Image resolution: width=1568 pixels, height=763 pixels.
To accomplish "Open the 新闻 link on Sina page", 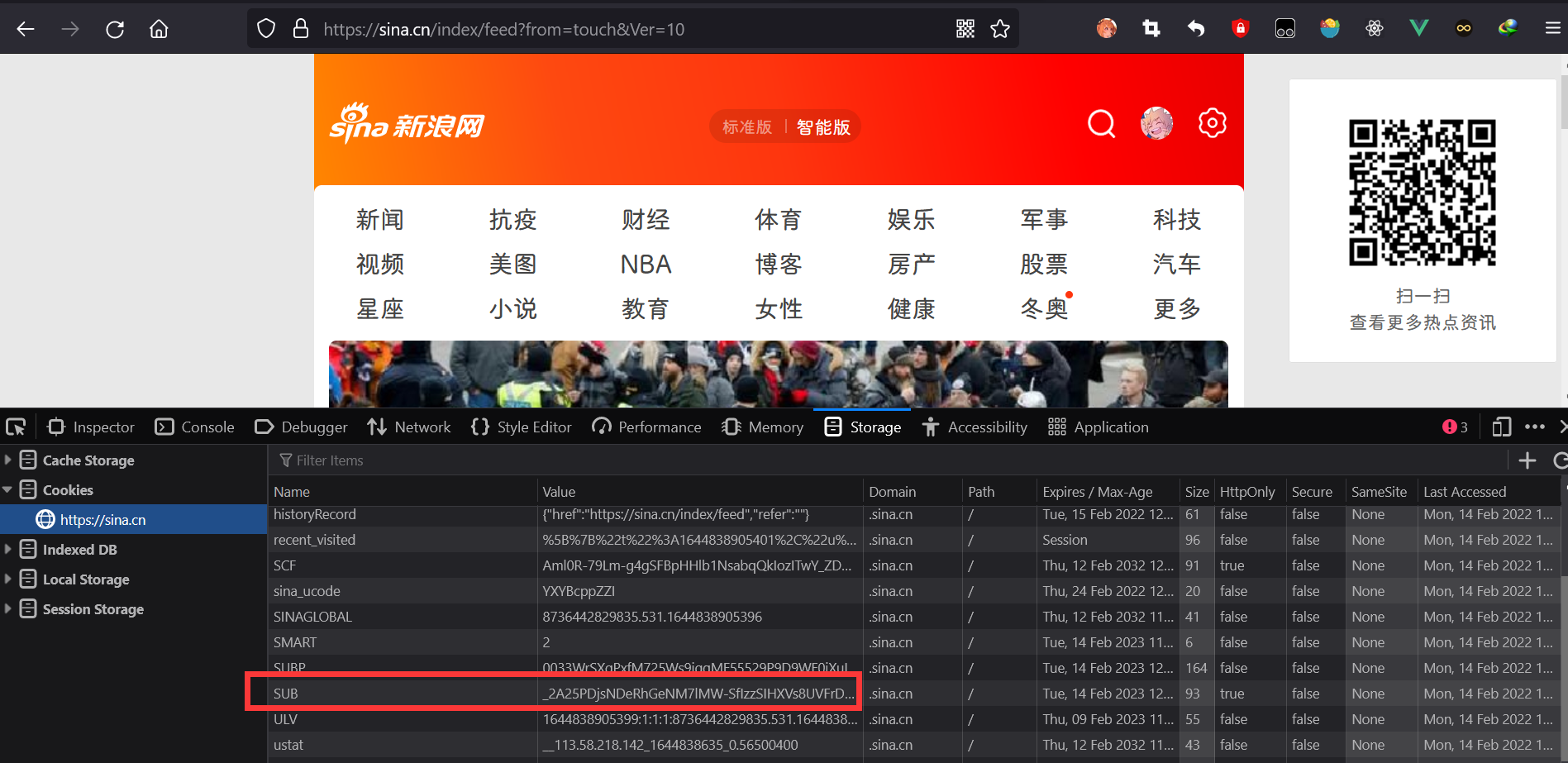I will tap(379, 219).
